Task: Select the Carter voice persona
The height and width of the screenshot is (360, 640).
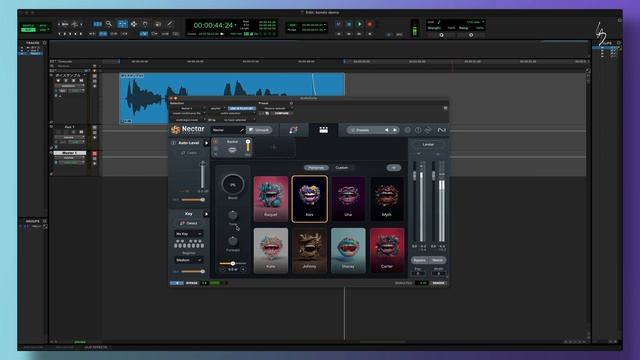Action: point(387,251)
